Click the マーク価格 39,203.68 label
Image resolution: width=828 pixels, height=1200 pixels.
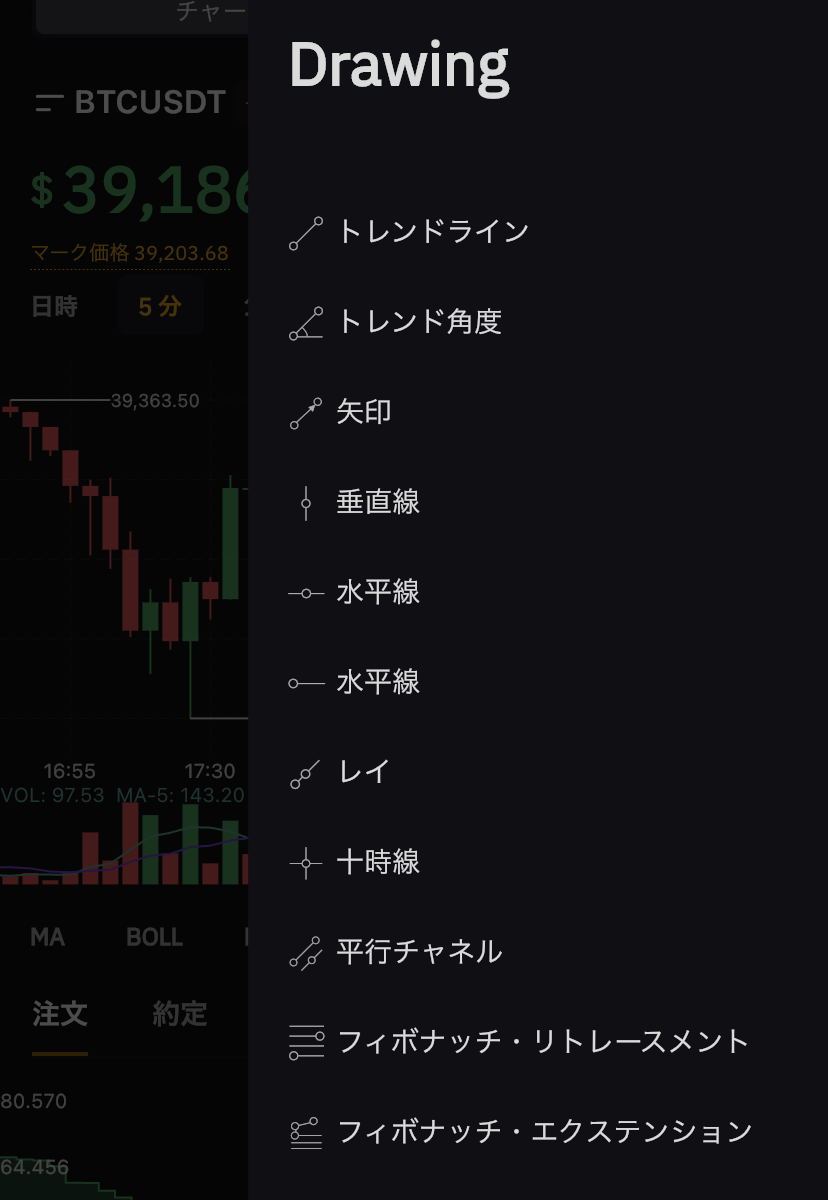130,253
